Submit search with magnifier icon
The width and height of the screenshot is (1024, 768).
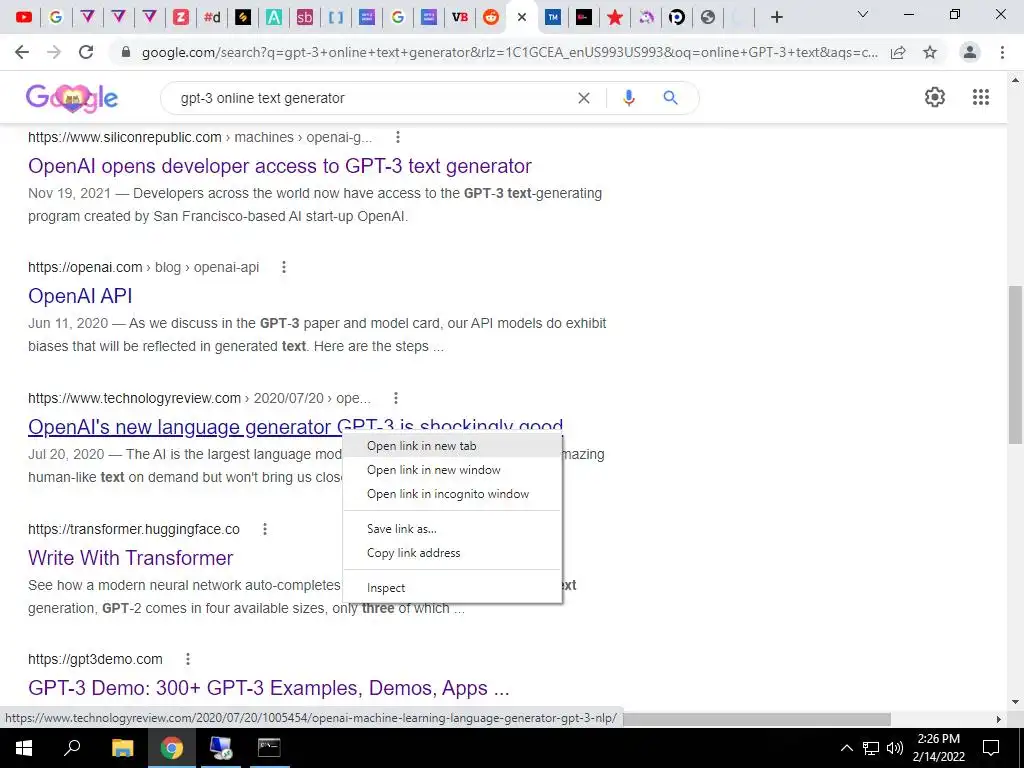pos(670,98)
